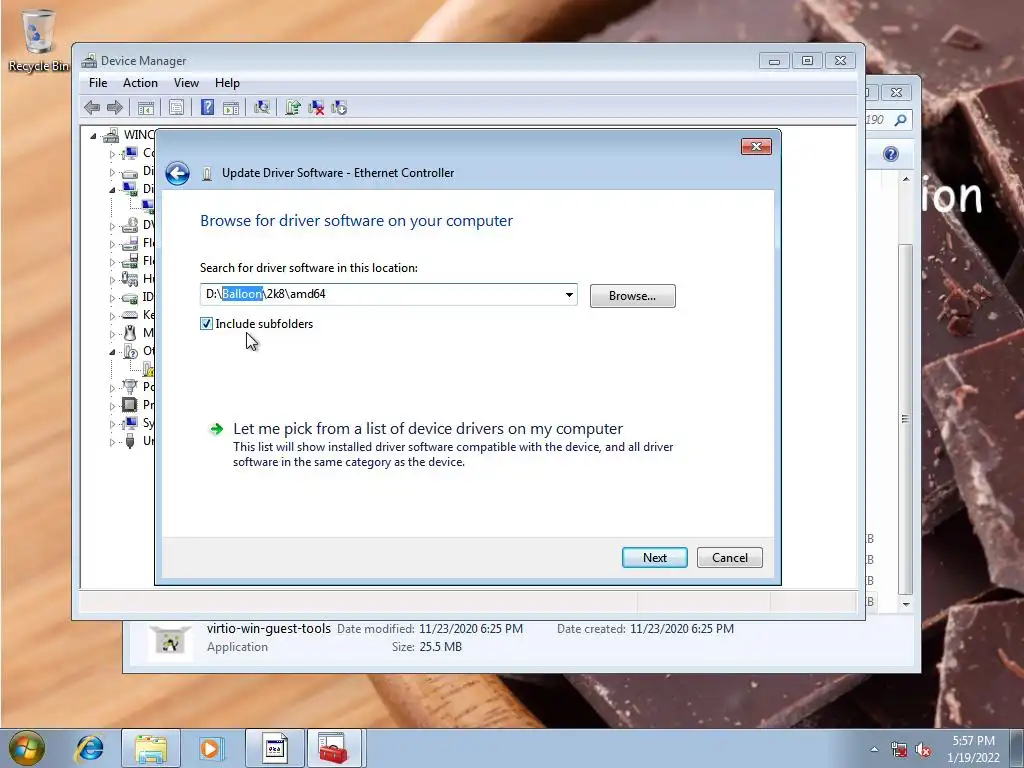Viewport: 1024px width, 768px height.
Task: Click the Disable device toolbar icon
Action: pyautogui.click(x=339, y=108)
